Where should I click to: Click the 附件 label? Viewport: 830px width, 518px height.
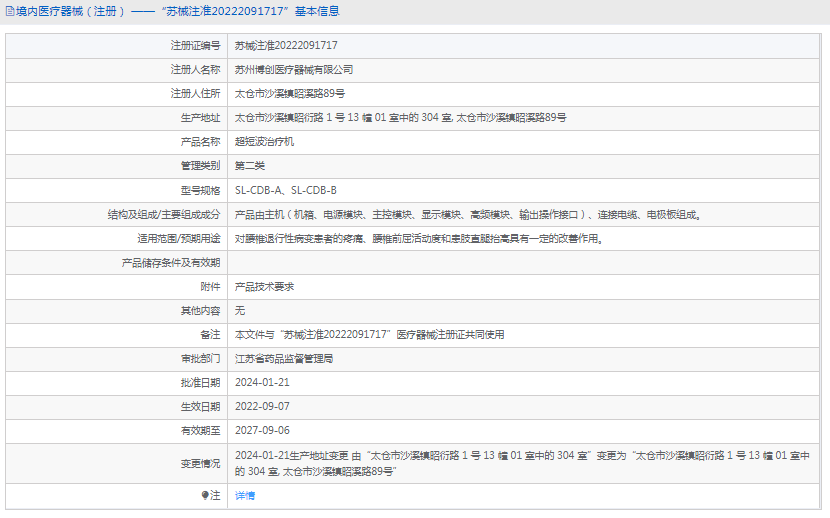210,287
